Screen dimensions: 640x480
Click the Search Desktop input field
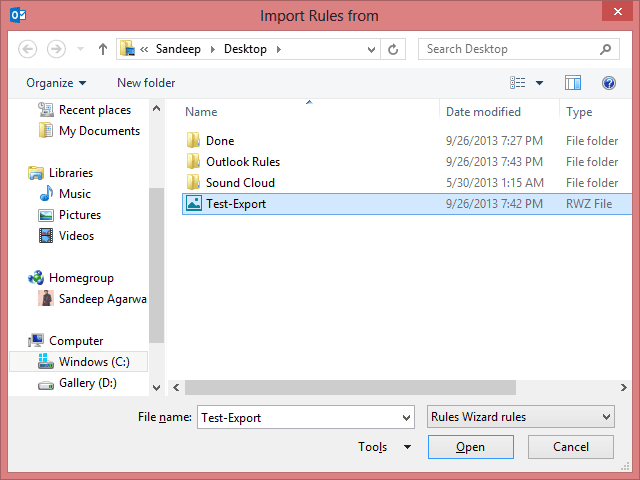[x=510, y=49]
